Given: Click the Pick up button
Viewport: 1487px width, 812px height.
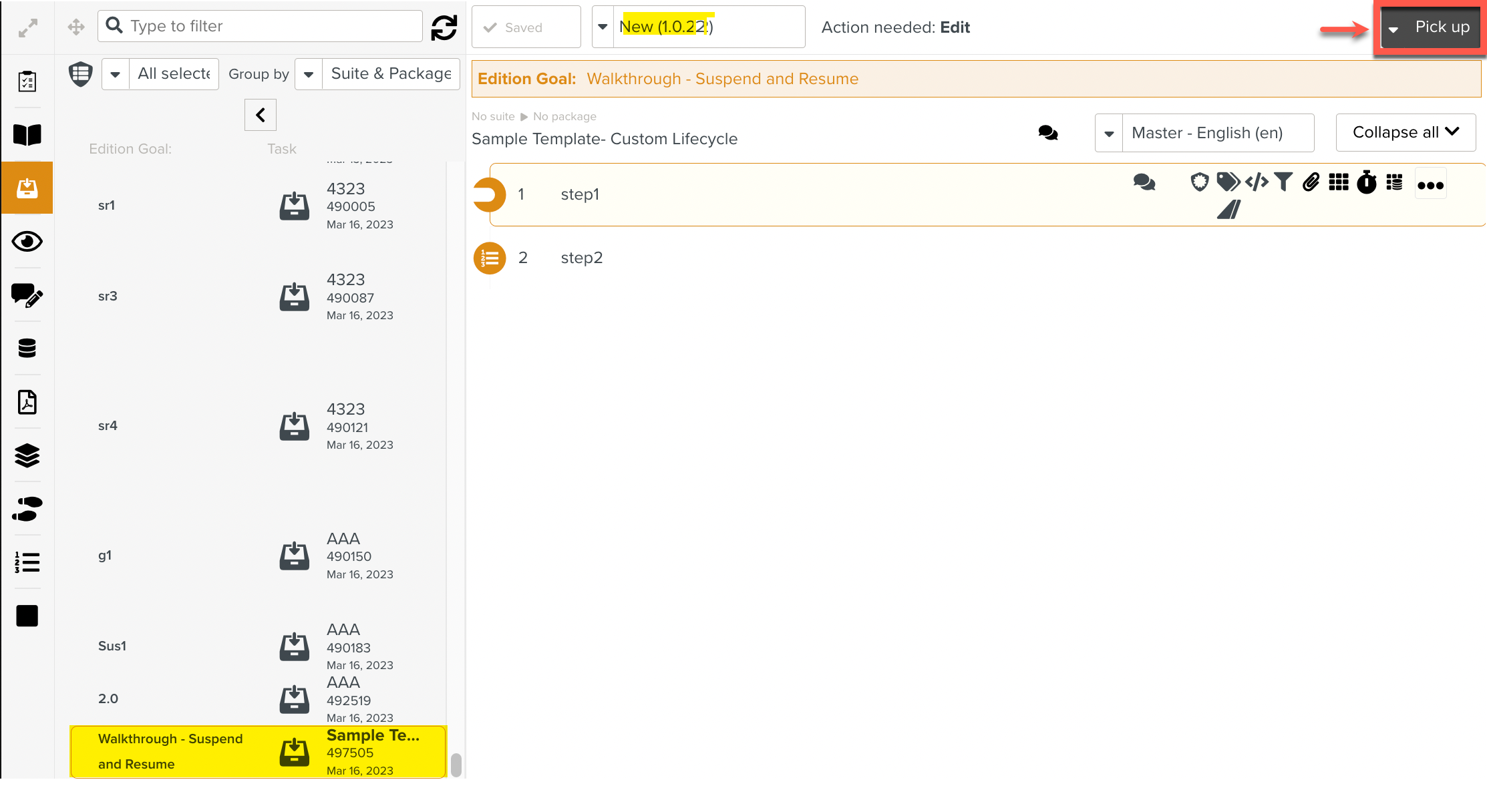Looking at the screenshot, I should coord(1441,27).
